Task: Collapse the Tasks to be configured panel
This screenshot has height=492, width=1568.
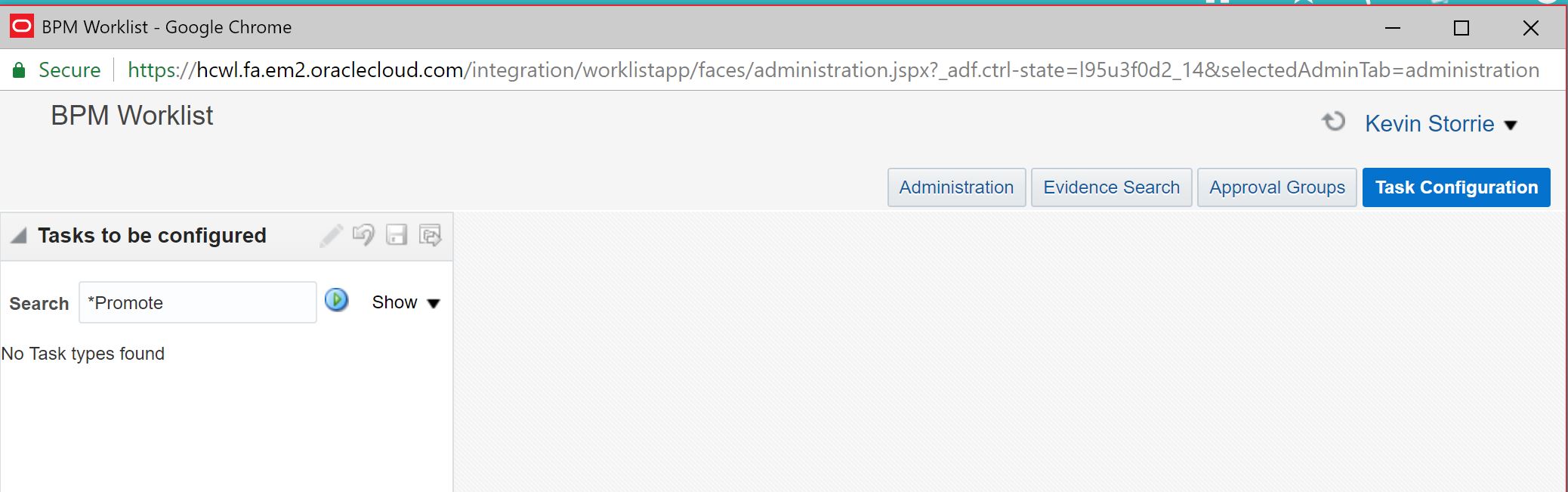Action: click(x=17, y=235)
